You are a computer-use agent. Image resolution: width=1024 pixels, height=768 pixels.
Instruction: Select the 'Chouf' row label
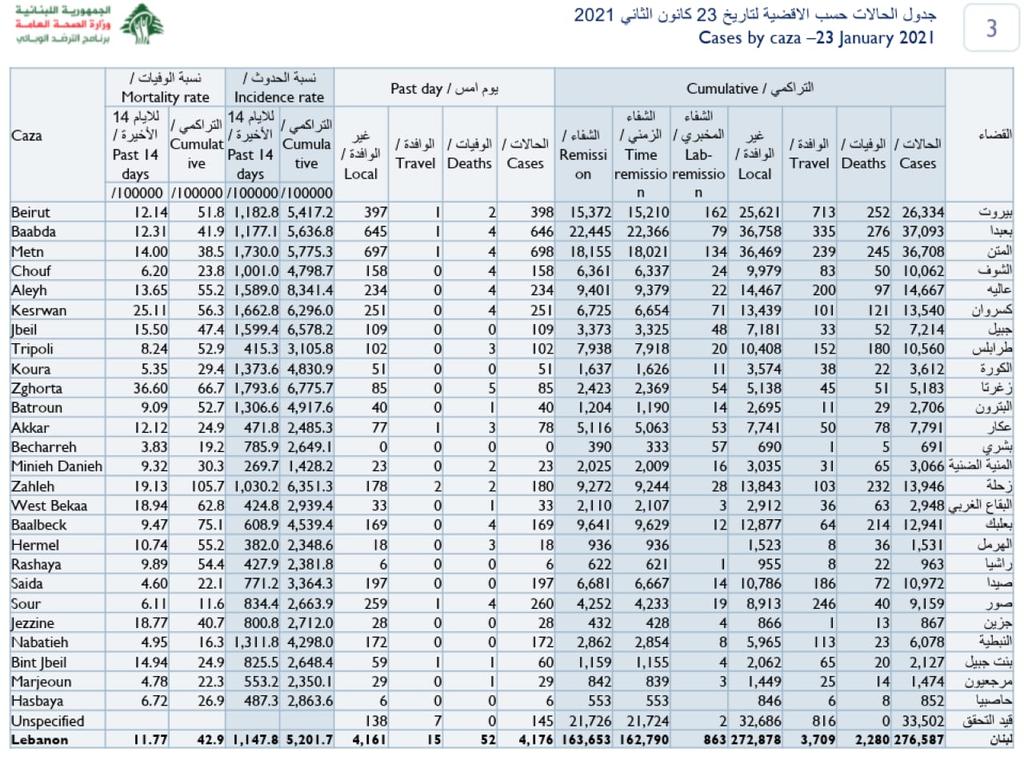coord(31,271)
